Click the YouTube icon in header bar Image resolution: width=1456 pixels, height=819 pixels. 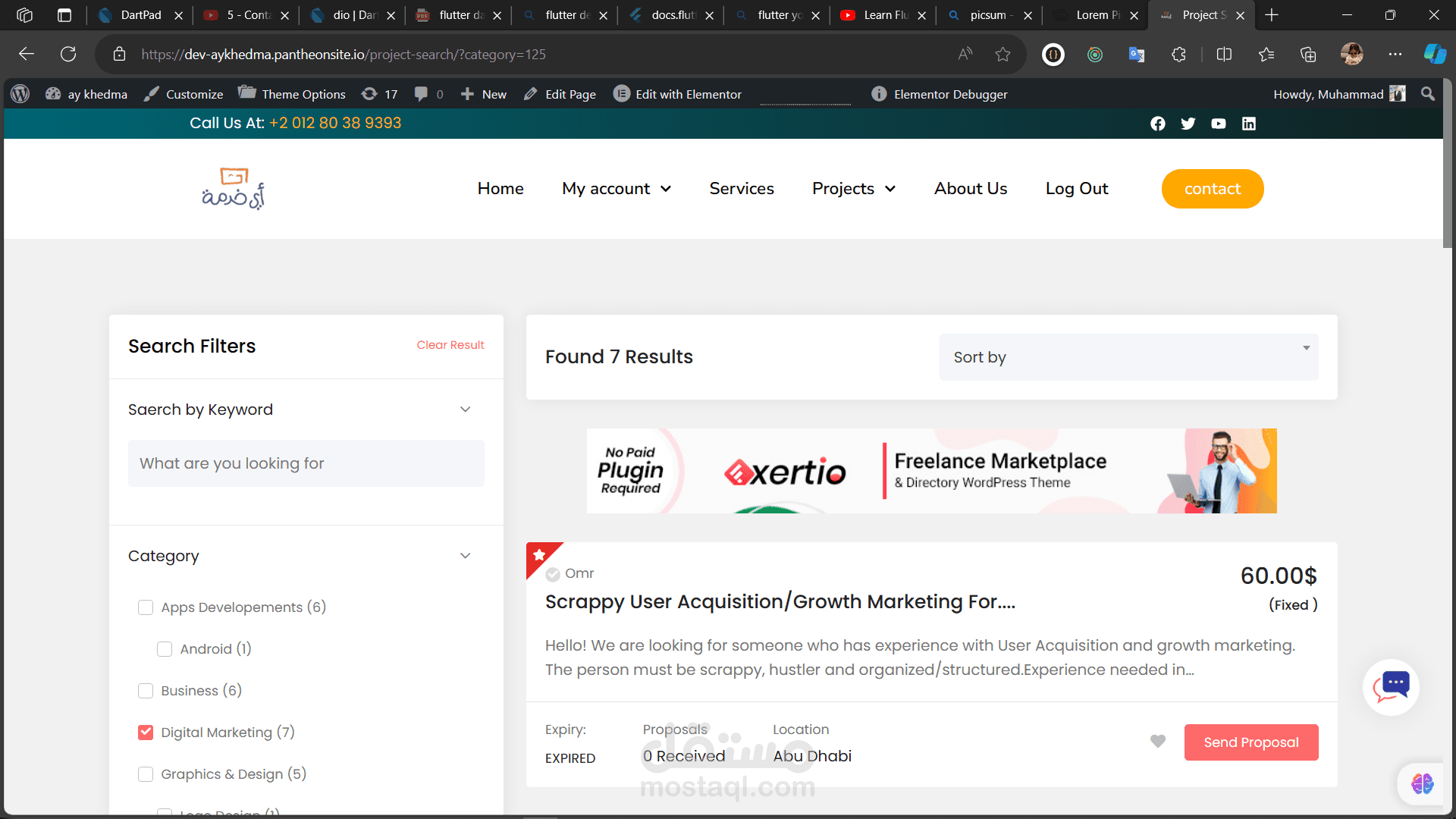click(x=1218, y=124)
